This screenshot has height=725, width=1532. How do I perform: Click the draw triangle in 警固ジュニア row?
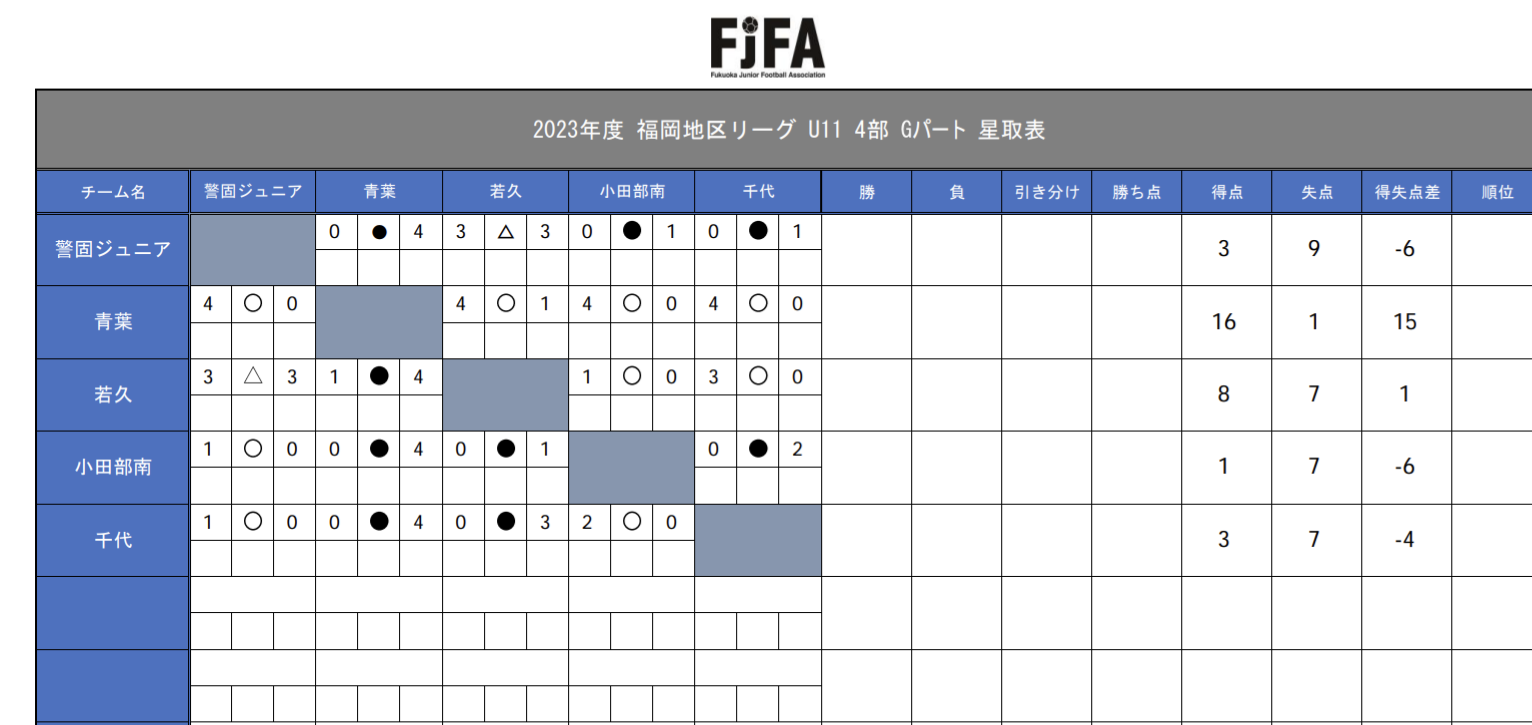tap(505, 232)
